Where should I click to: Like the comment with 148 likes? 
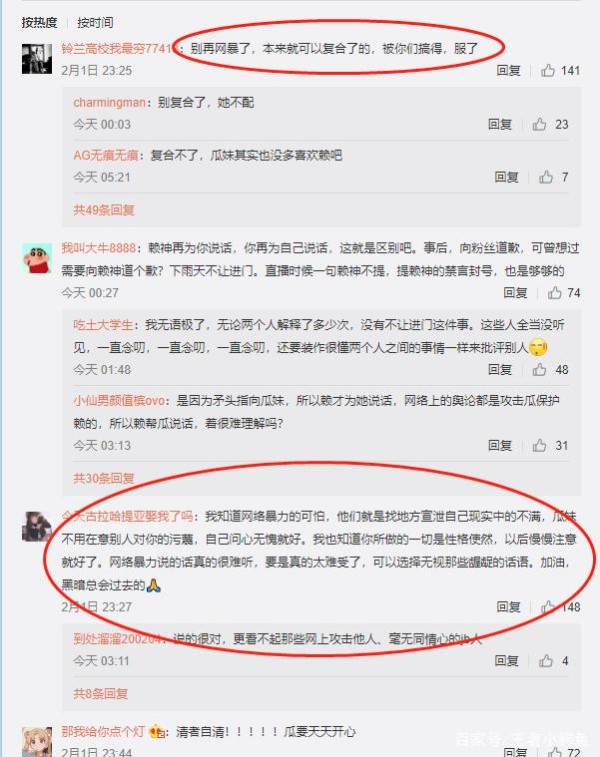[x=548, y=607]
